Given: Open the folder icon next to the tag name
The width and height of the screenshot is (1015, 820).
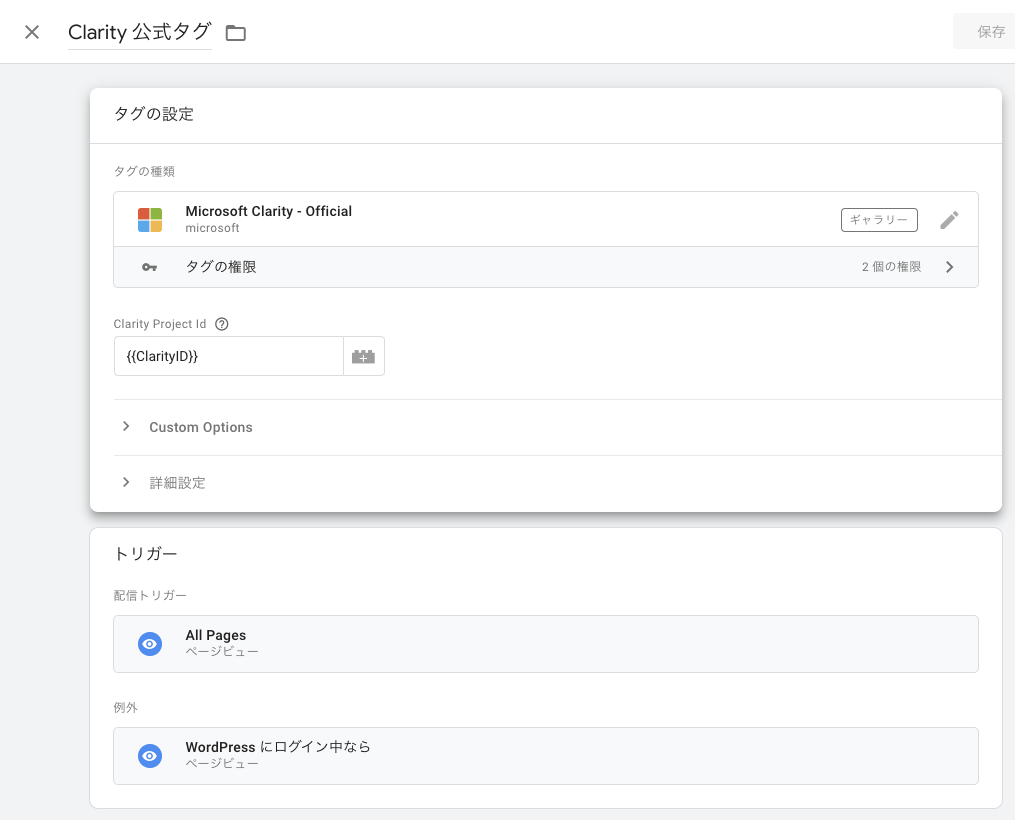Looking at the screenshot, I should click(x=236, y=32).
